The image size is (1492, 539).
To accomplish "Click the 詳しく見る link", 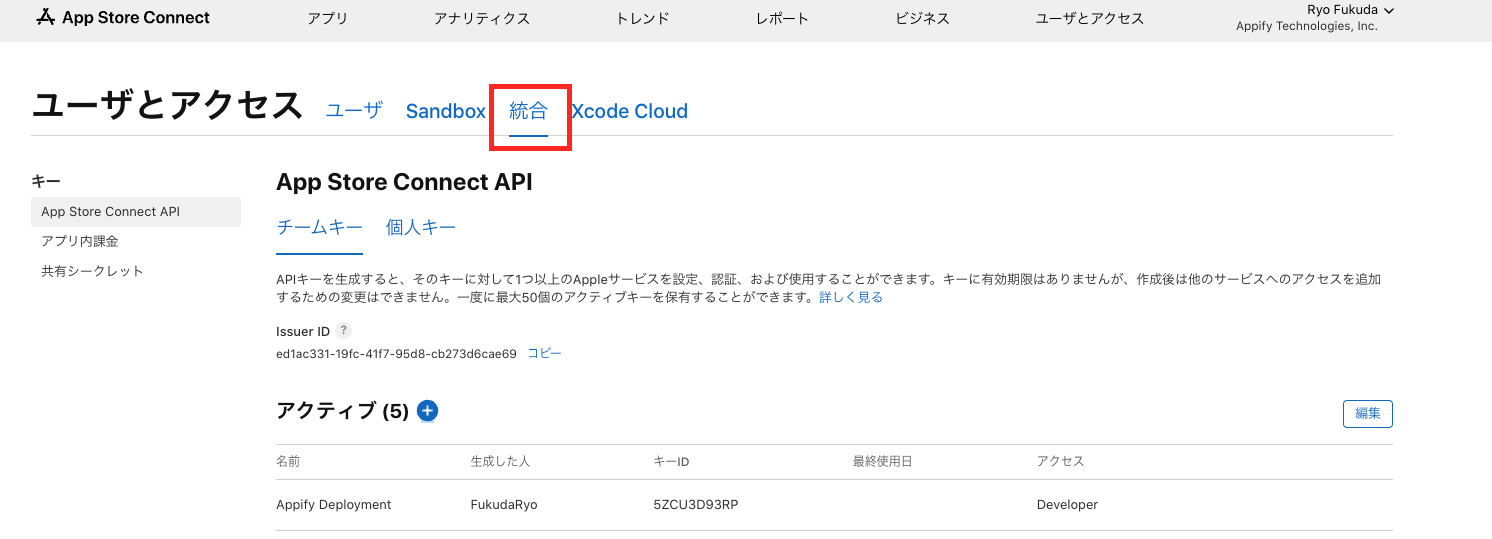I will coord(851,297).
